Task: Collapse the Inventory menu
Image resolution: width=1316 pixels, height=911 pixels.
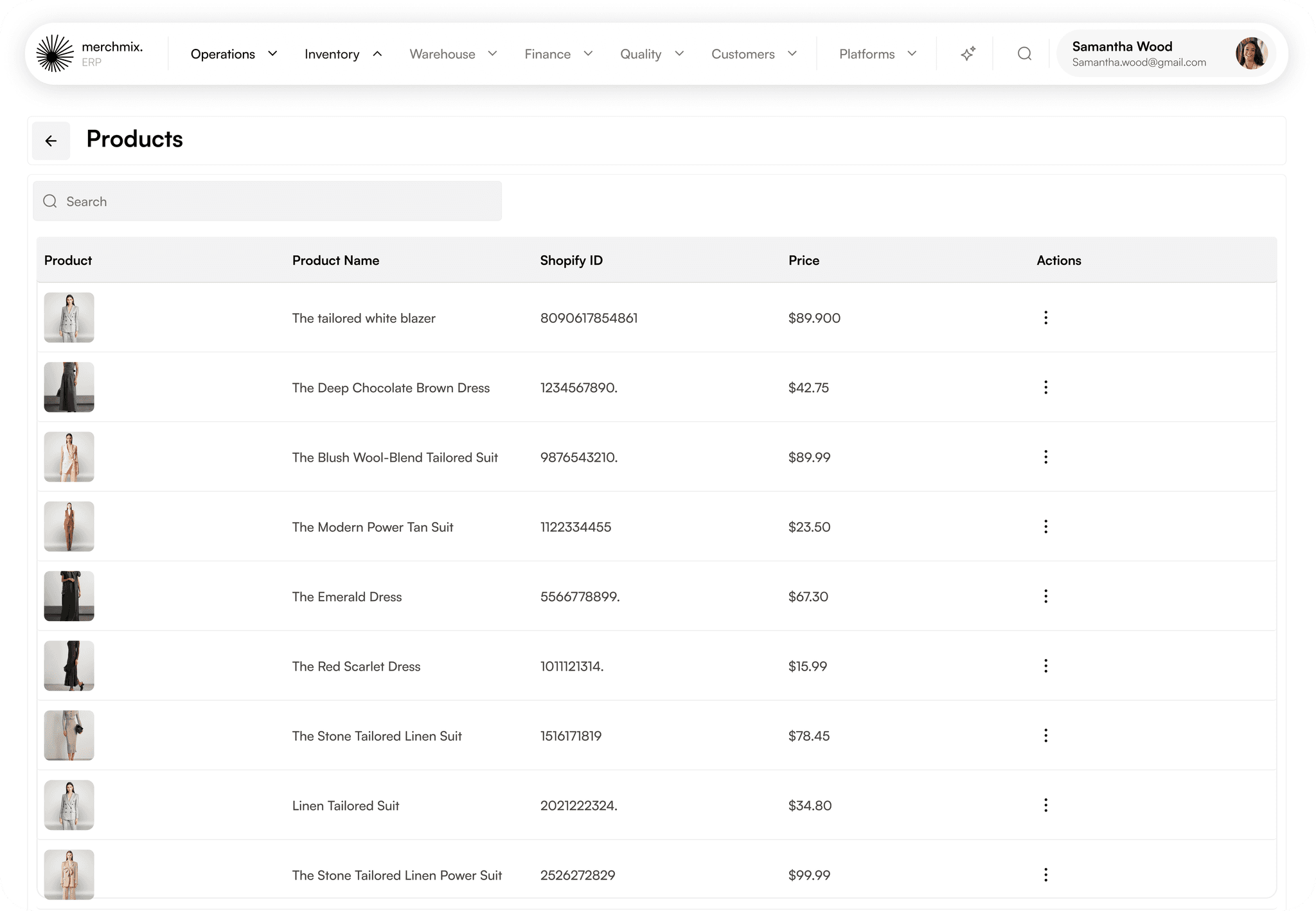Action: click(343, 54)
